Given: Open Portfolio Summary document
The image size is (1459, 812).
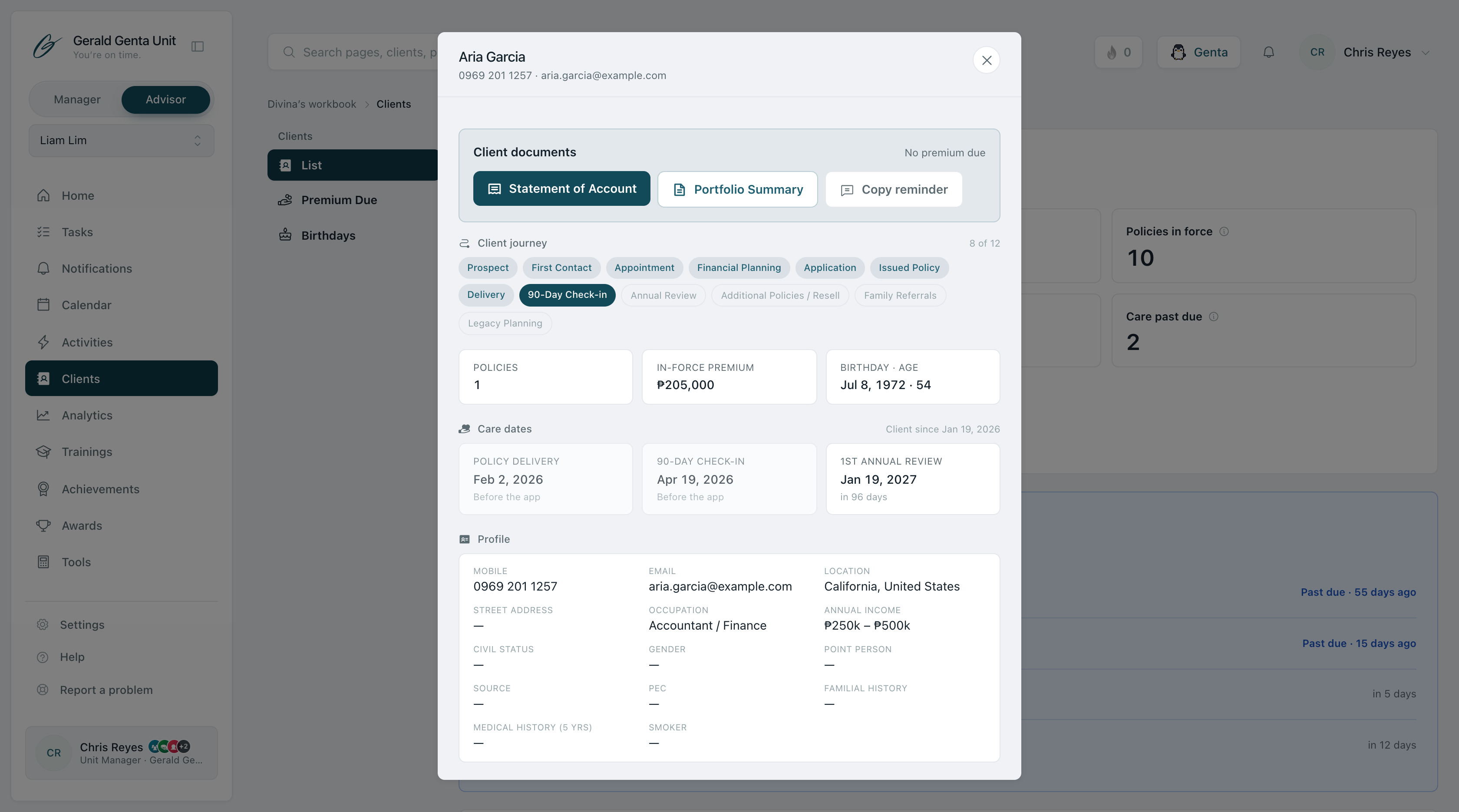Looking at the screenshot, I should tap(737, 189).
